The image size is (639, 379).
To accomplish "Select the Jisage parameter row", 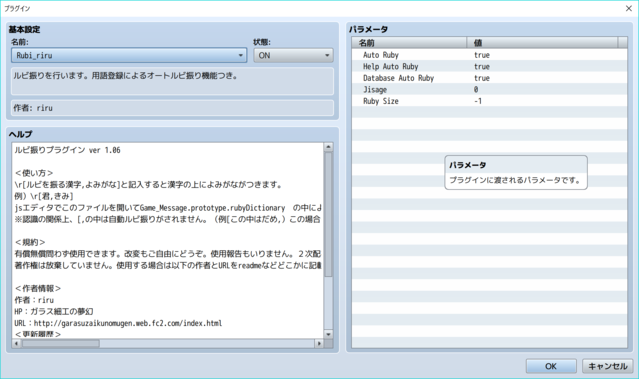I will [489, 89].
